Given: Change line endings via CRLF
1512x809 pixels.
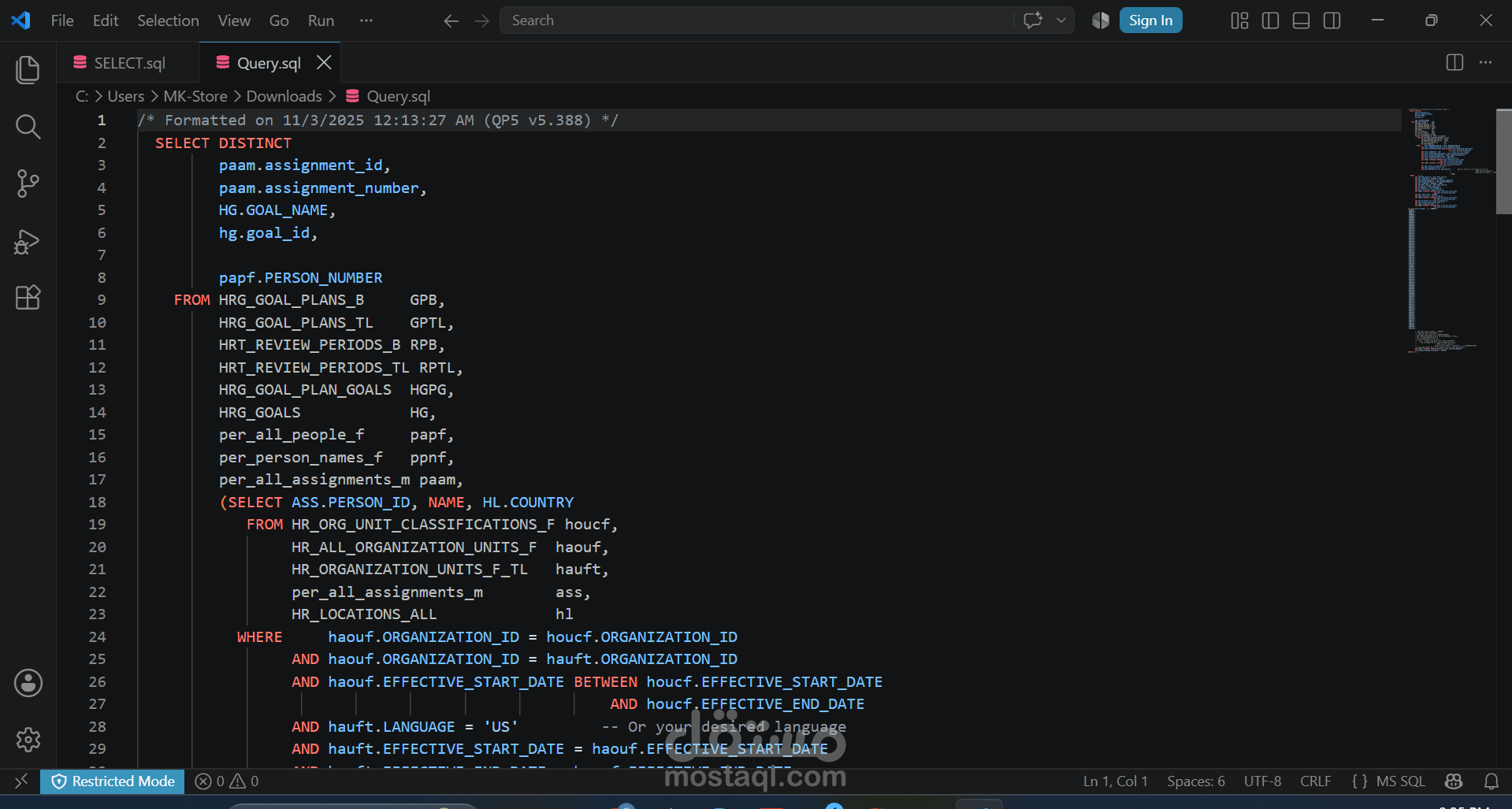Looking at the screenshot, I should [x=1315, y=781].
